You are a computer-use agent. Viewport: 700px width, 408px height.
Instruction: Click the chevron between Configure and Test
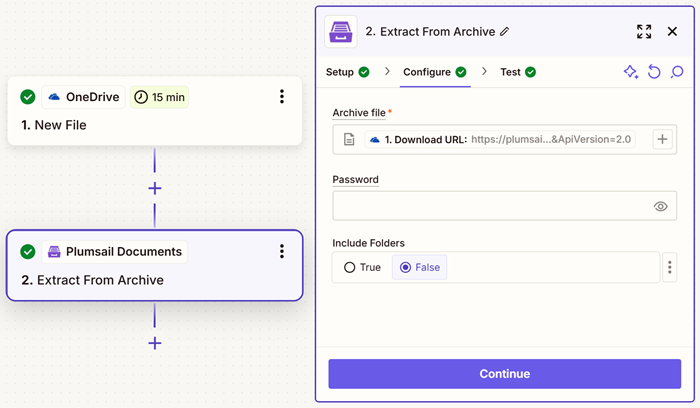pos(484,71)
